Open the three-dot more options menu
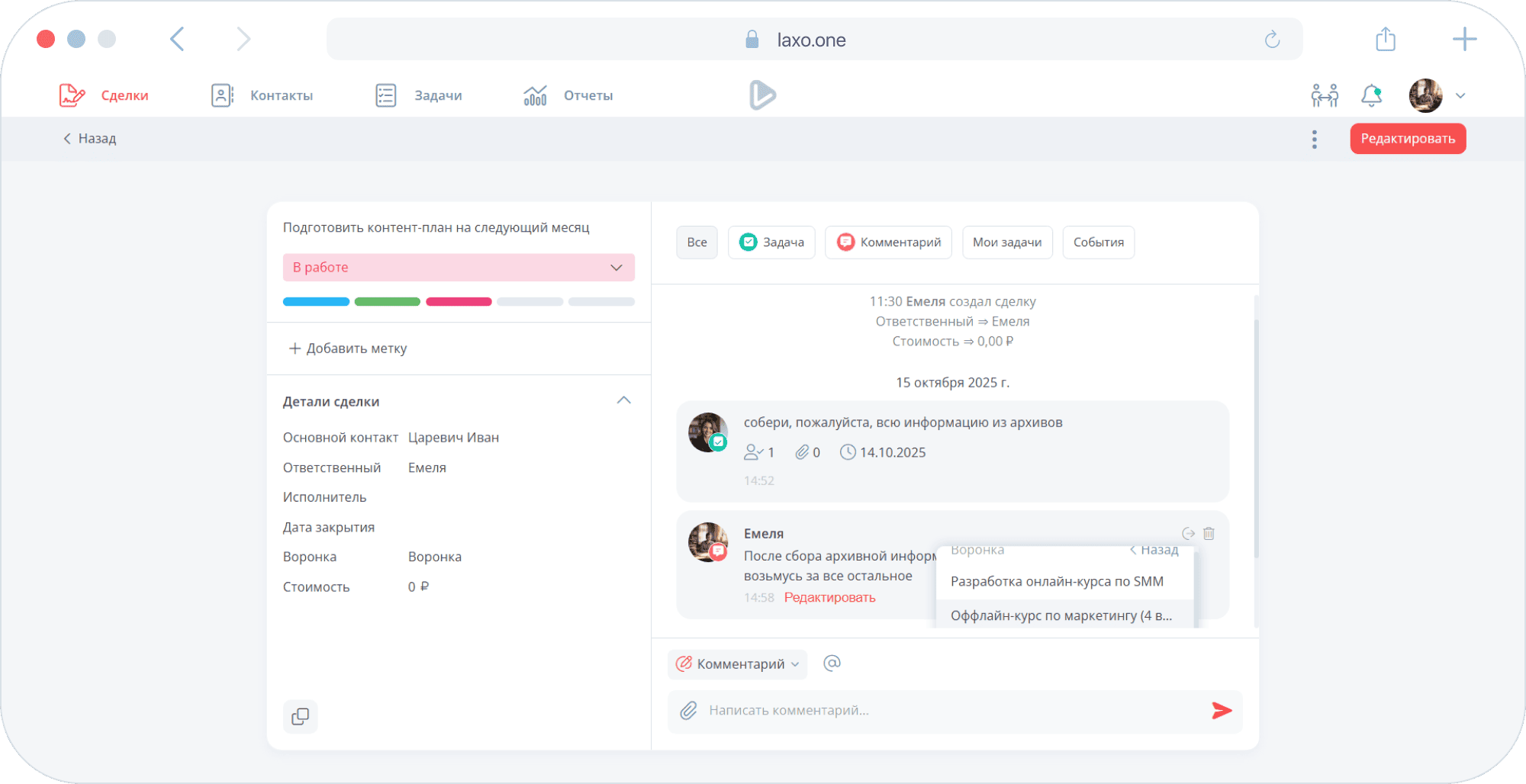Image resolution: width=1526 pixels, height=784 pixels. [x=1314, y=139]
